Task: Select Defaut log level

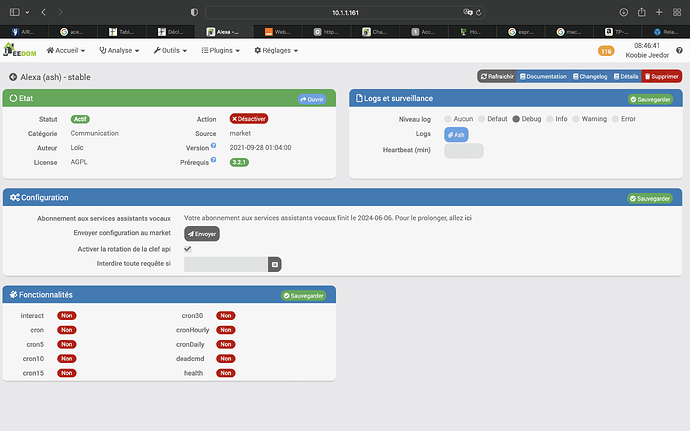Action: point(481,119)
